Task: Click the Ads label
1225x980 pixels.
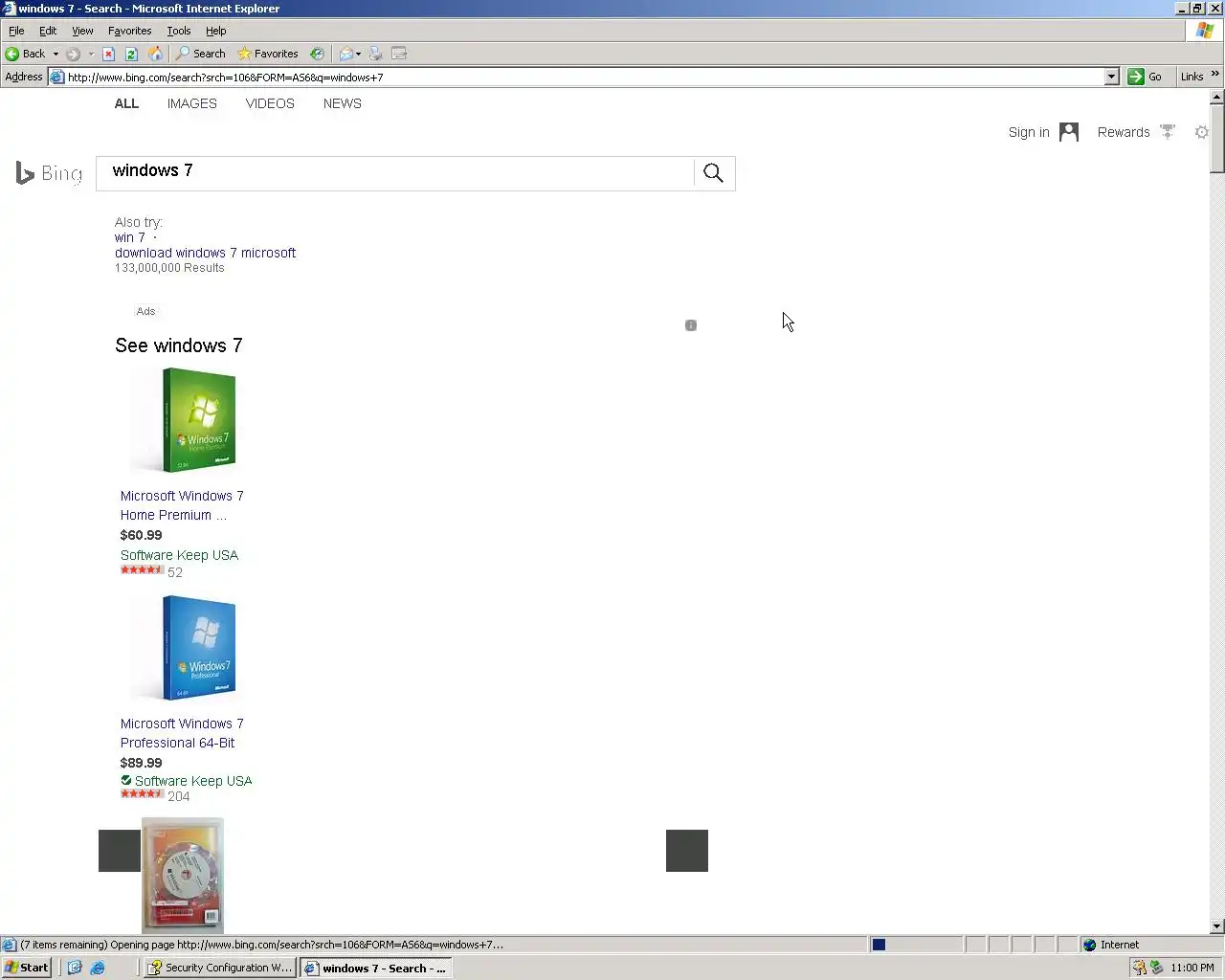Action: pyautogui.click(x=145, y=311)
